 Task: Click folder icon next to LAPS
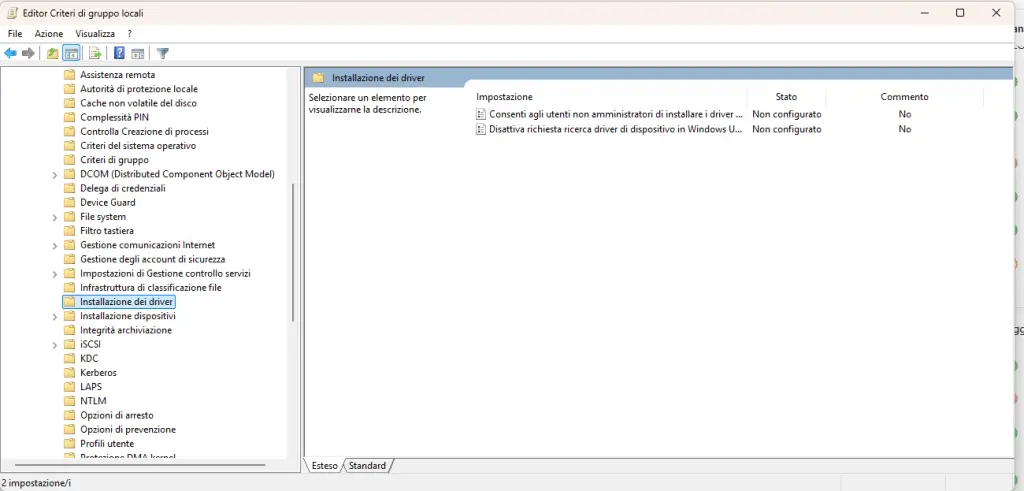[x=69, y=387]
